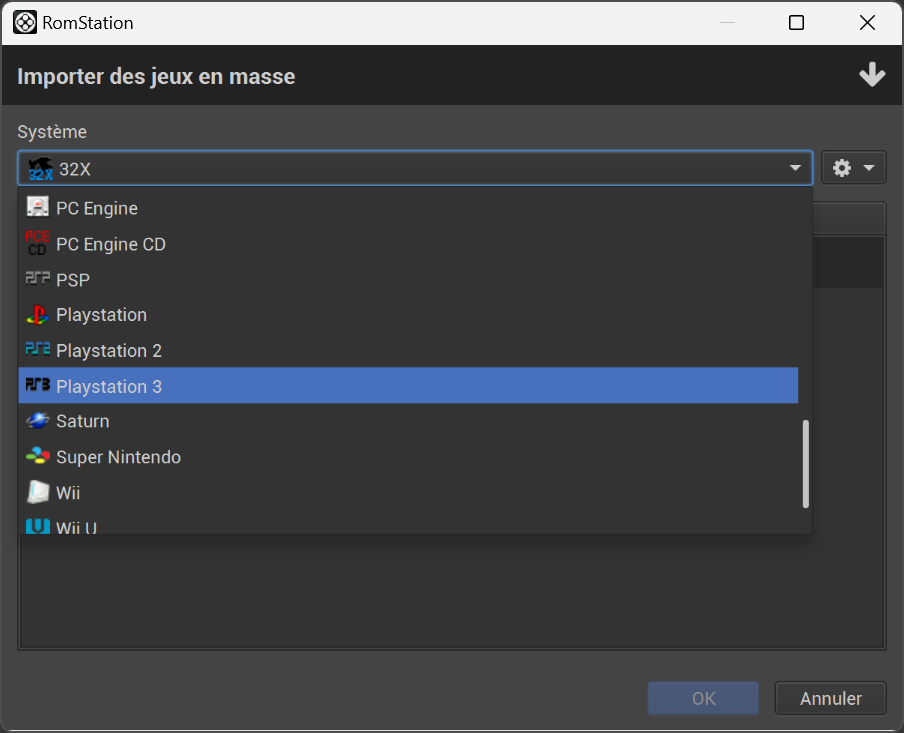Click the 32X icon in the Système field
Image resolution: width=904 pixels, height=733 pixels.
click(38, 167)
